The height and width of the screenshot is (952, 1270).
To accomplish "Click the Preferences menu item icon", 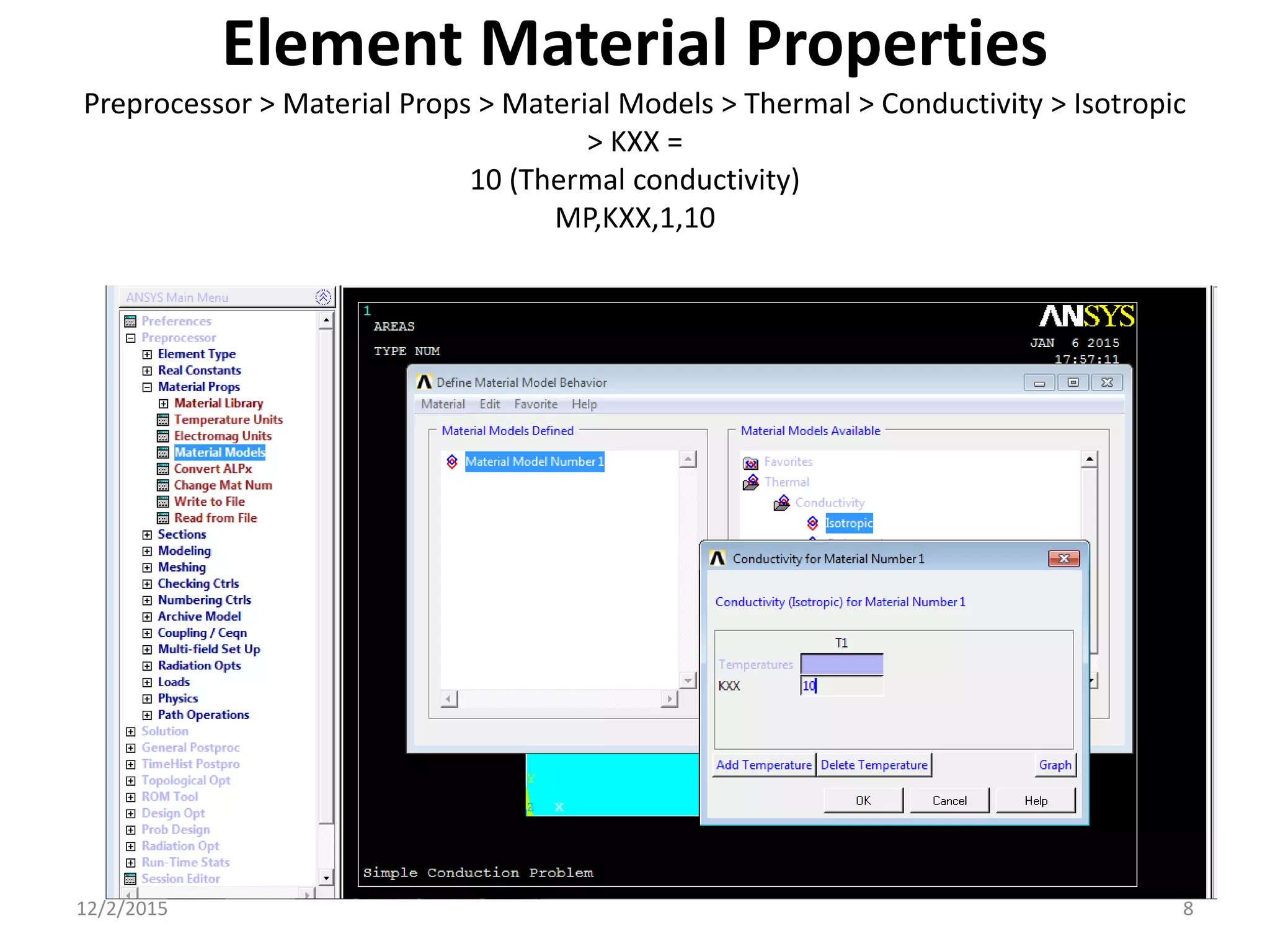I will click(x=130, y=321).
